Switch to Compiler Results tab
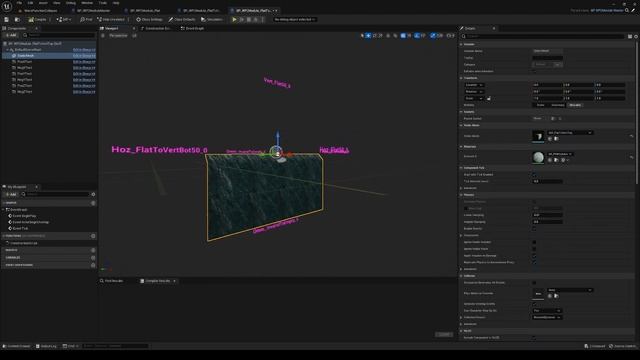This screenshot has width=640, height=360. [x=158, y=281]
